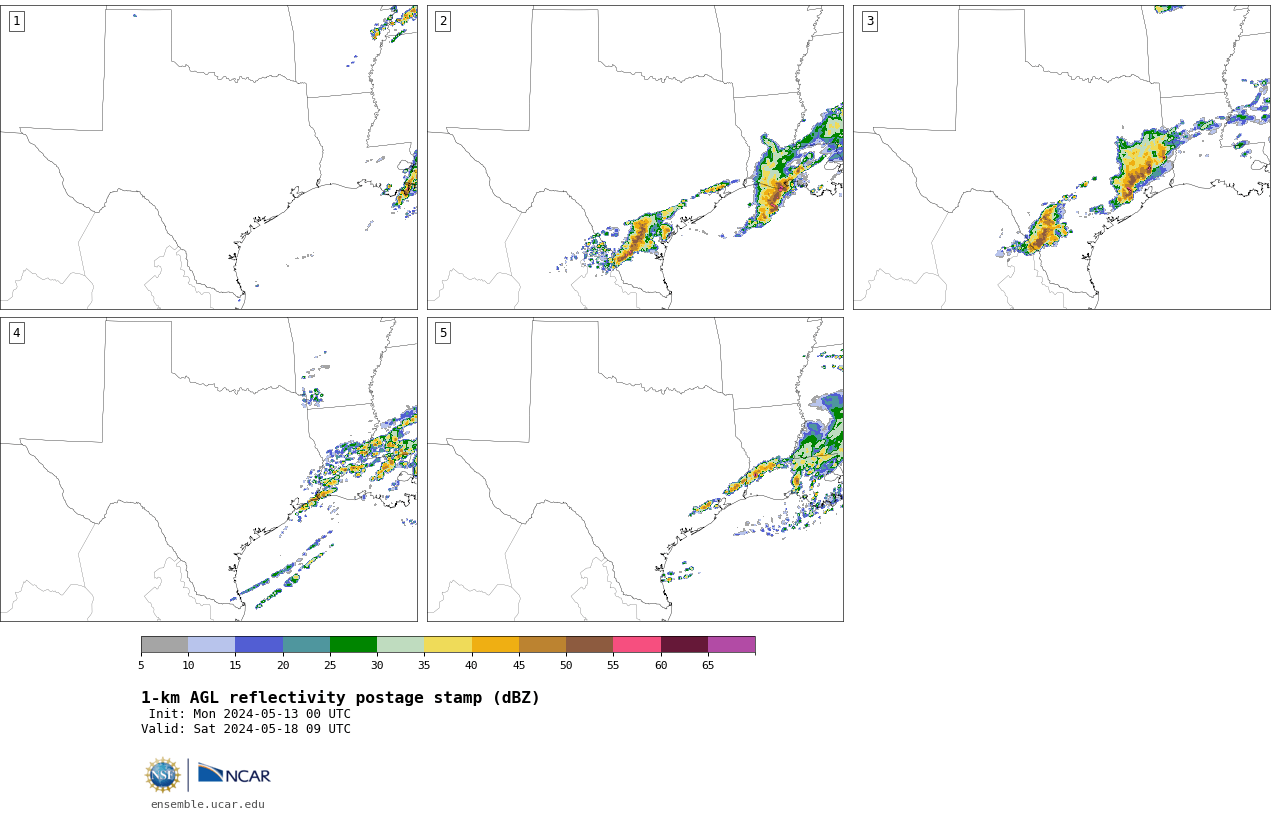Click the yellow 35-40 dBZ swatch
This screenshot has height=815, width=1280.
tap(448, 644)
